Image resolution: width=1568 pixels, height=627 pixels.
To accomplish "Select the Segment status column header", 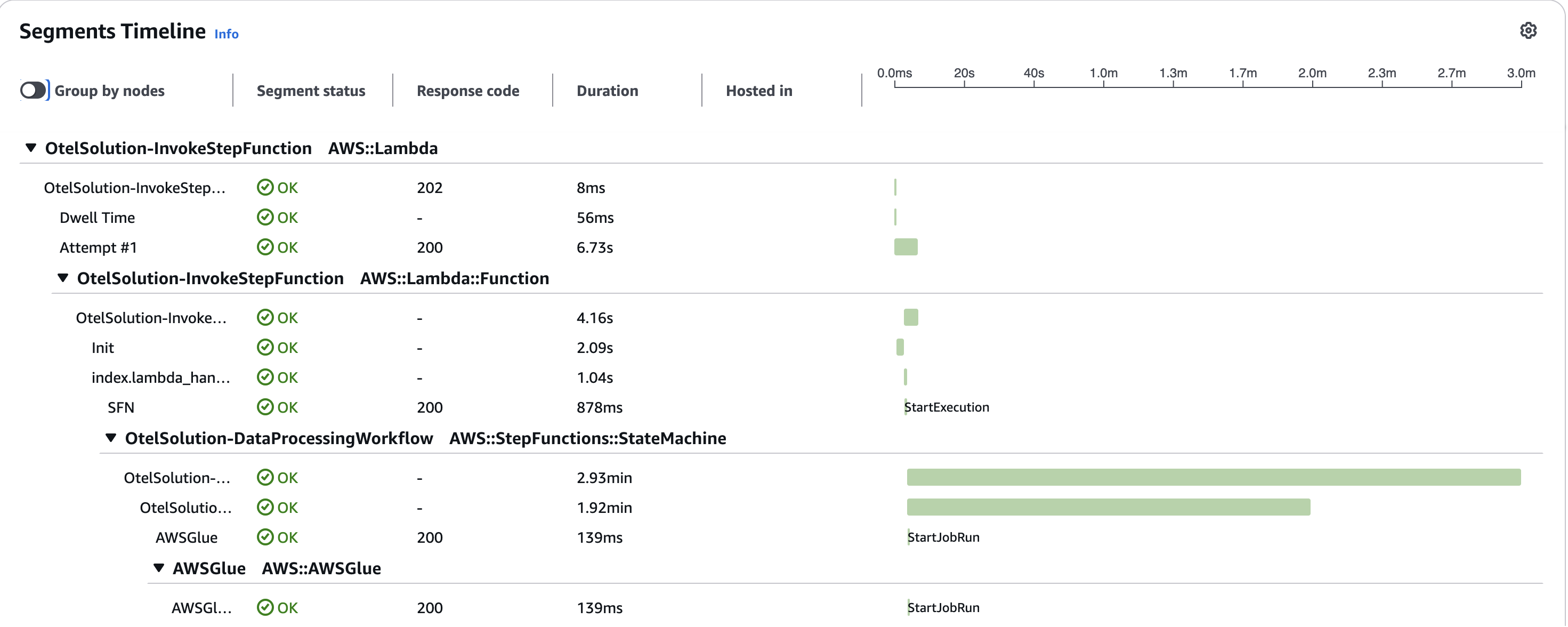I will tap(310, 91).
